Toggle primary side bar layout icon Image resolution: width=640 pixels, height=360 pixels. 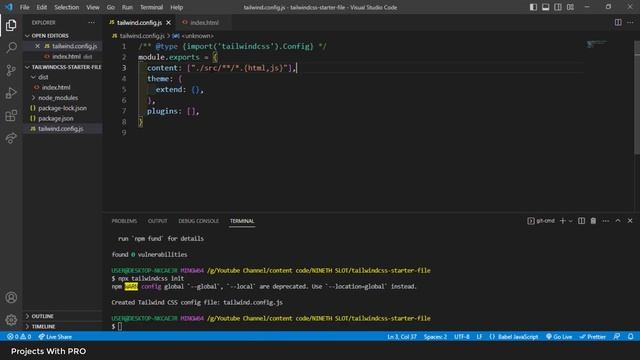click(533, 7)
